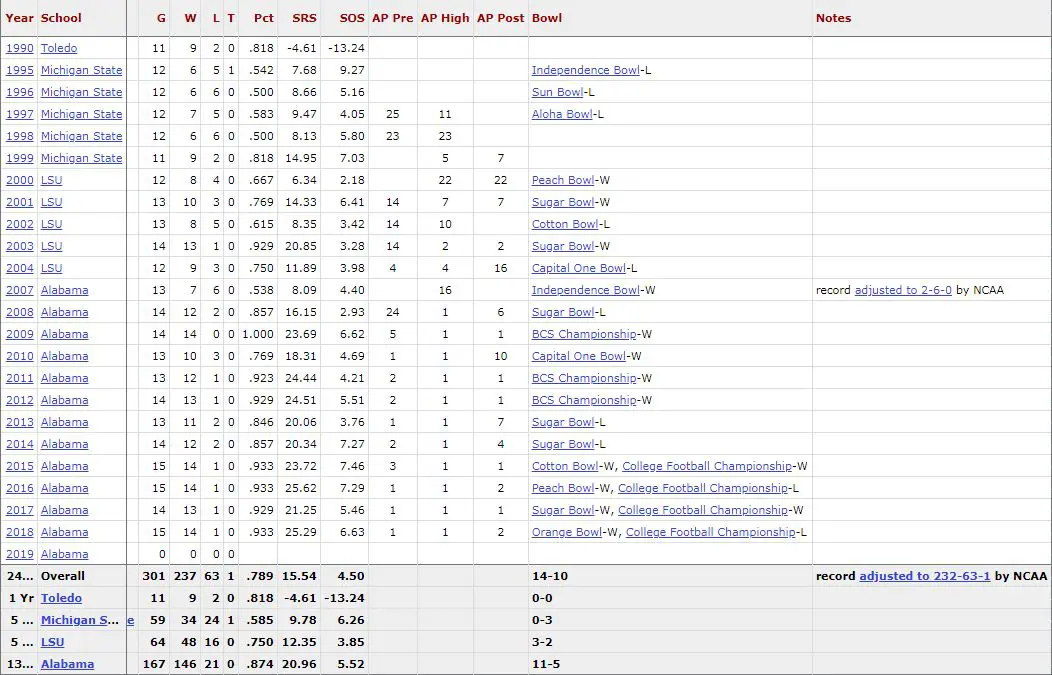This screenshot has height=675, width=1052.
Task: Select the -13.24 SOS cell in 1990 row
Action: 346,48
